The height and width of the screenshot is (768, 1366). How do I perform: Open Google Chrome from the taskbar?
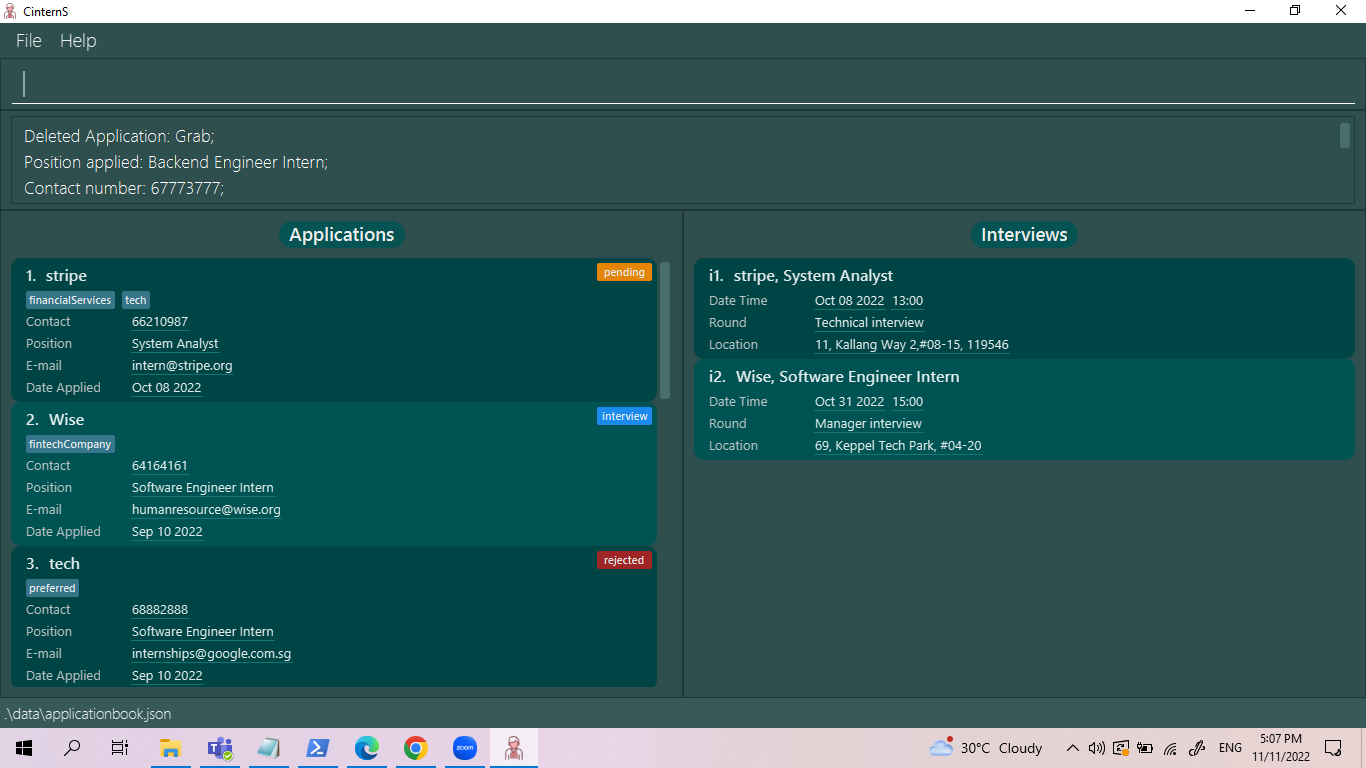(416, 748)
